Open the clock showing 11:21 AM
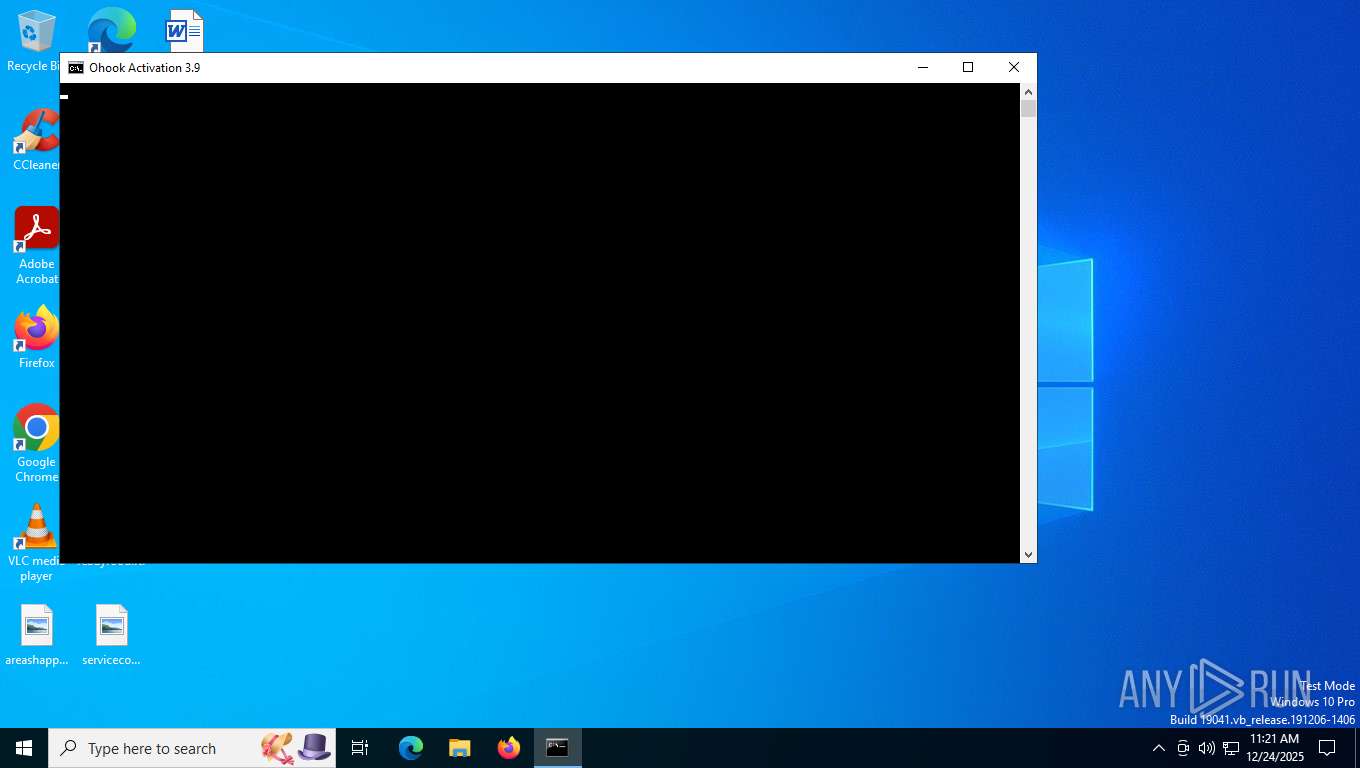This screenshot has height=768, width=1360. pos(1275,748)
